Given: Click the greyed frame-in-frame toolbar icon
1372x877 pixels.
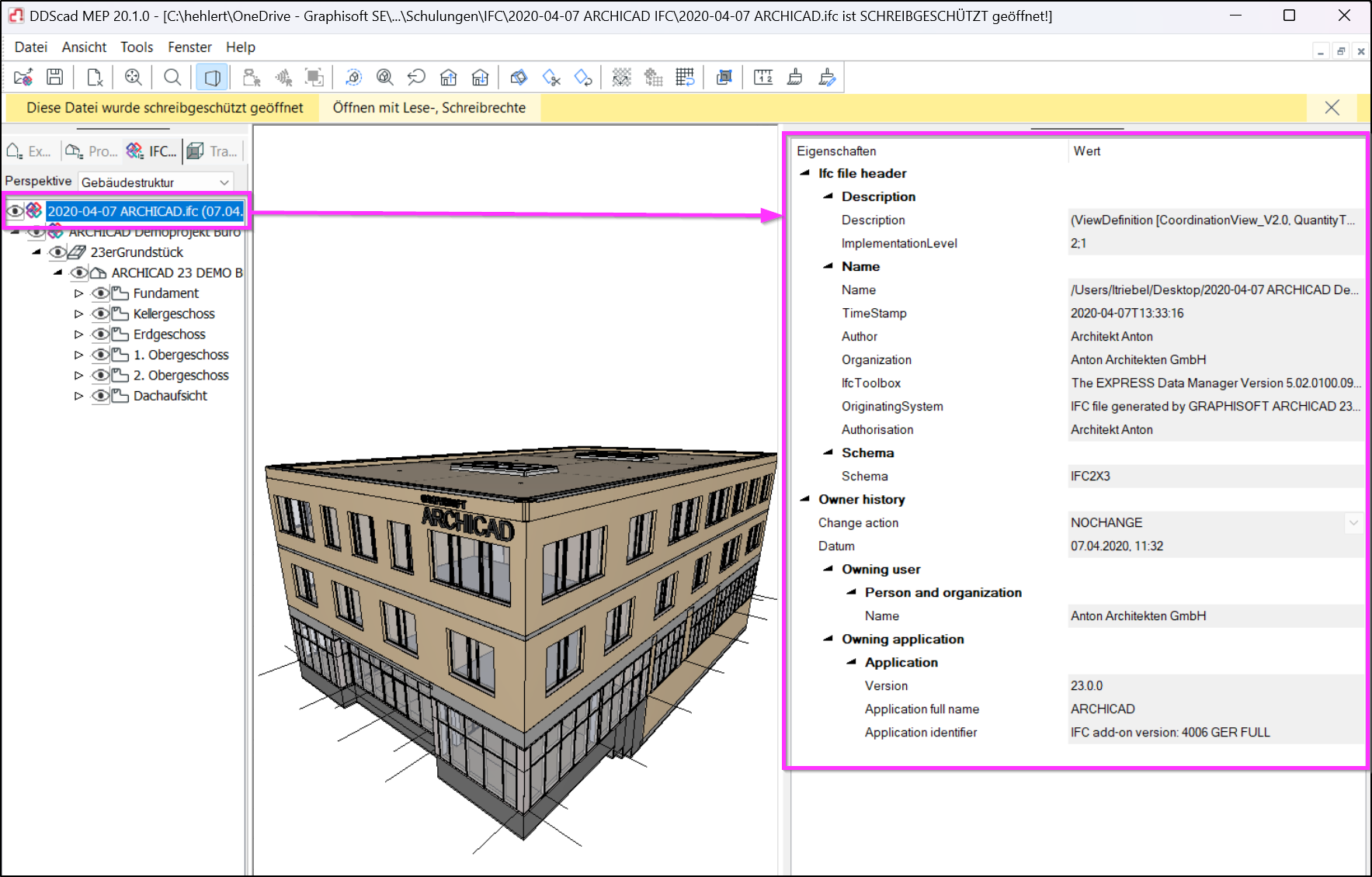Looking at the screenshot, I should [x=314, y=77].
